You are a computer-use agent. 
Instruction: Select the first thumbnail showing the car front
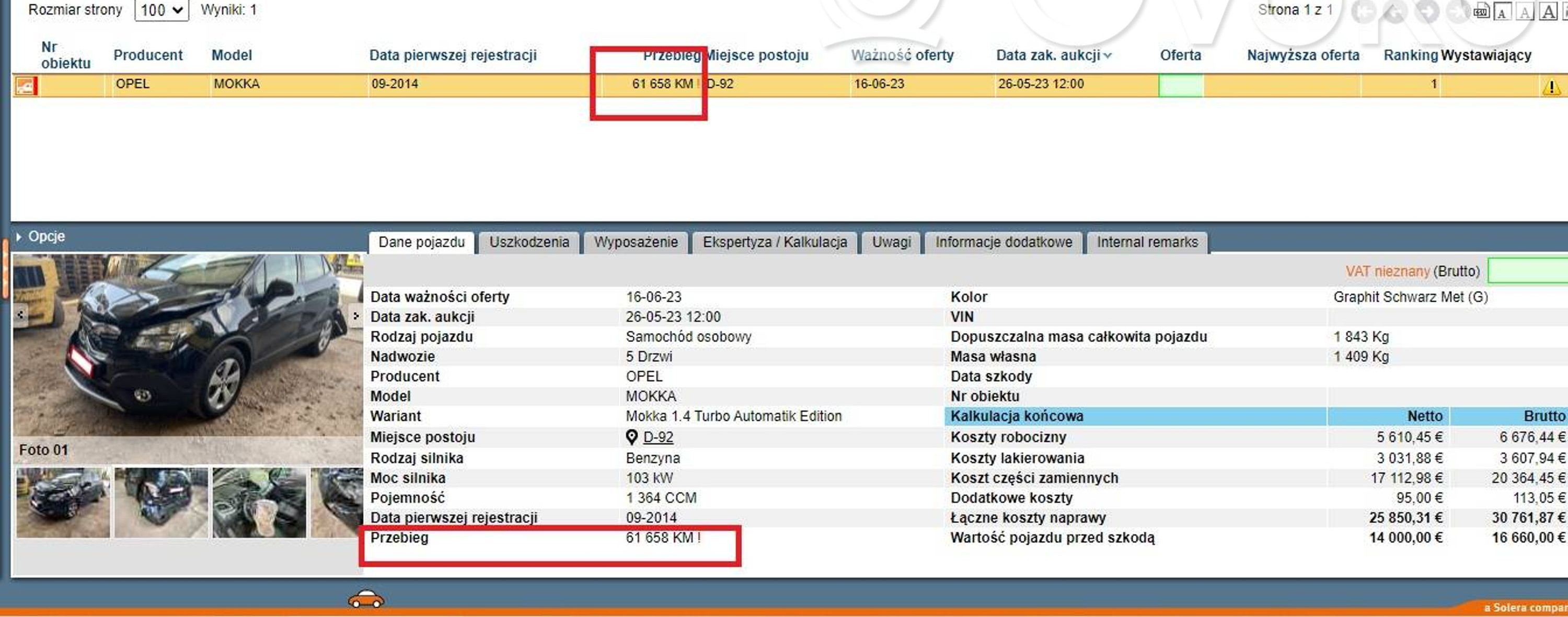(x=63, y=502)
